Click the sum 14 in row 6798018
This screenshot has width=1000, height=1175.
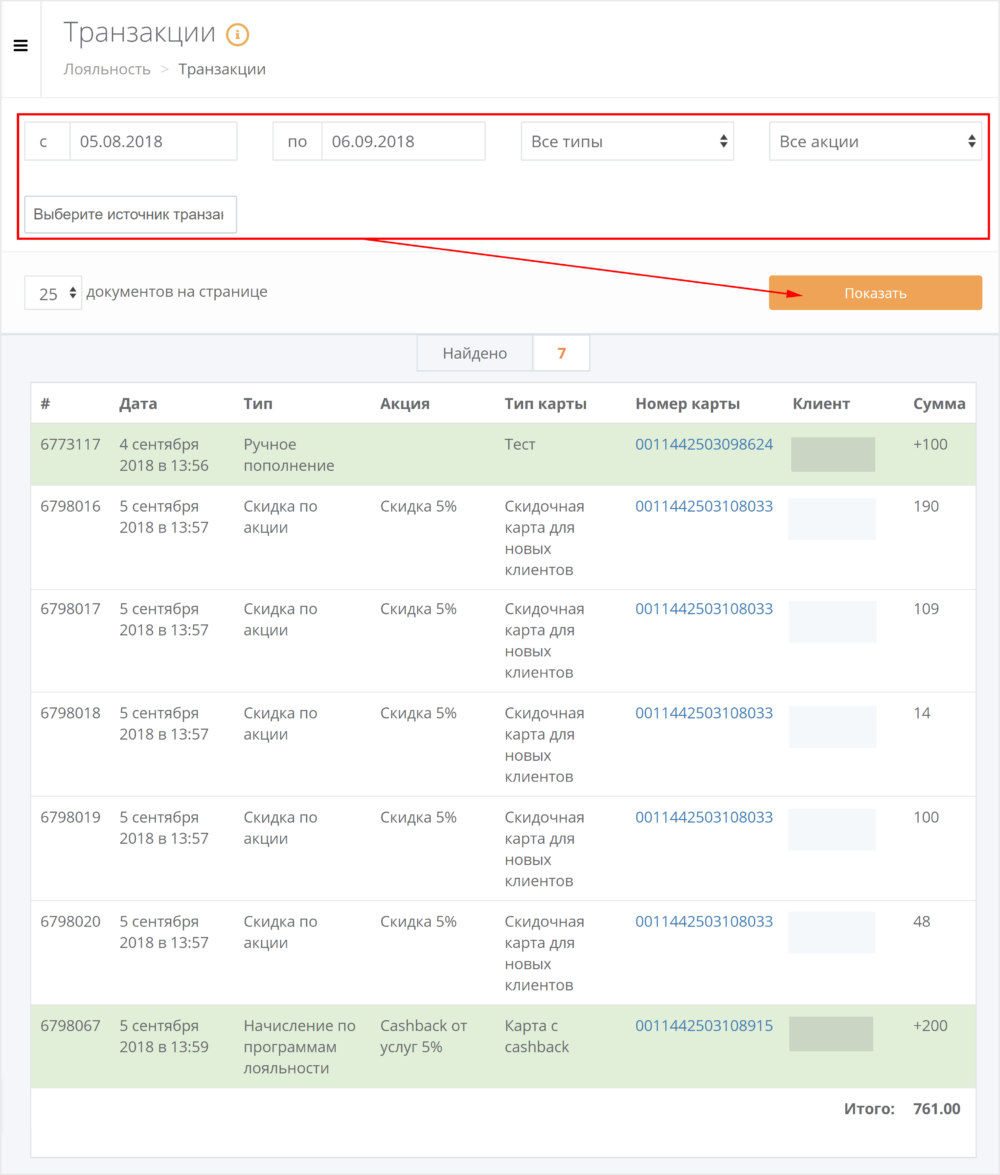pos(921,713)
